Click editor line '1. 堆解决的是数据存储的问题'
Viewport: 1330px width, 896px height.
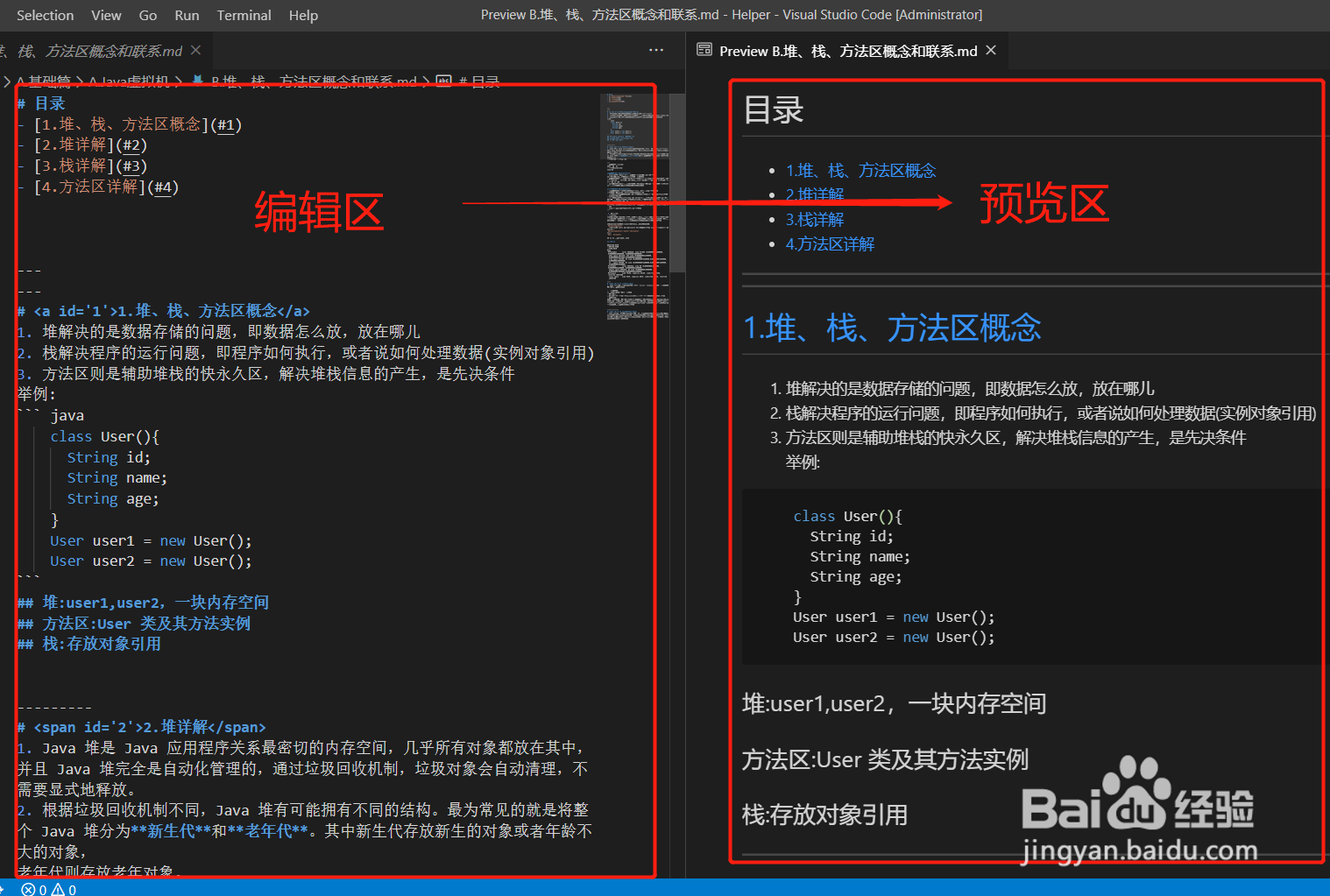pyautogui.click(x=219, y=332)
